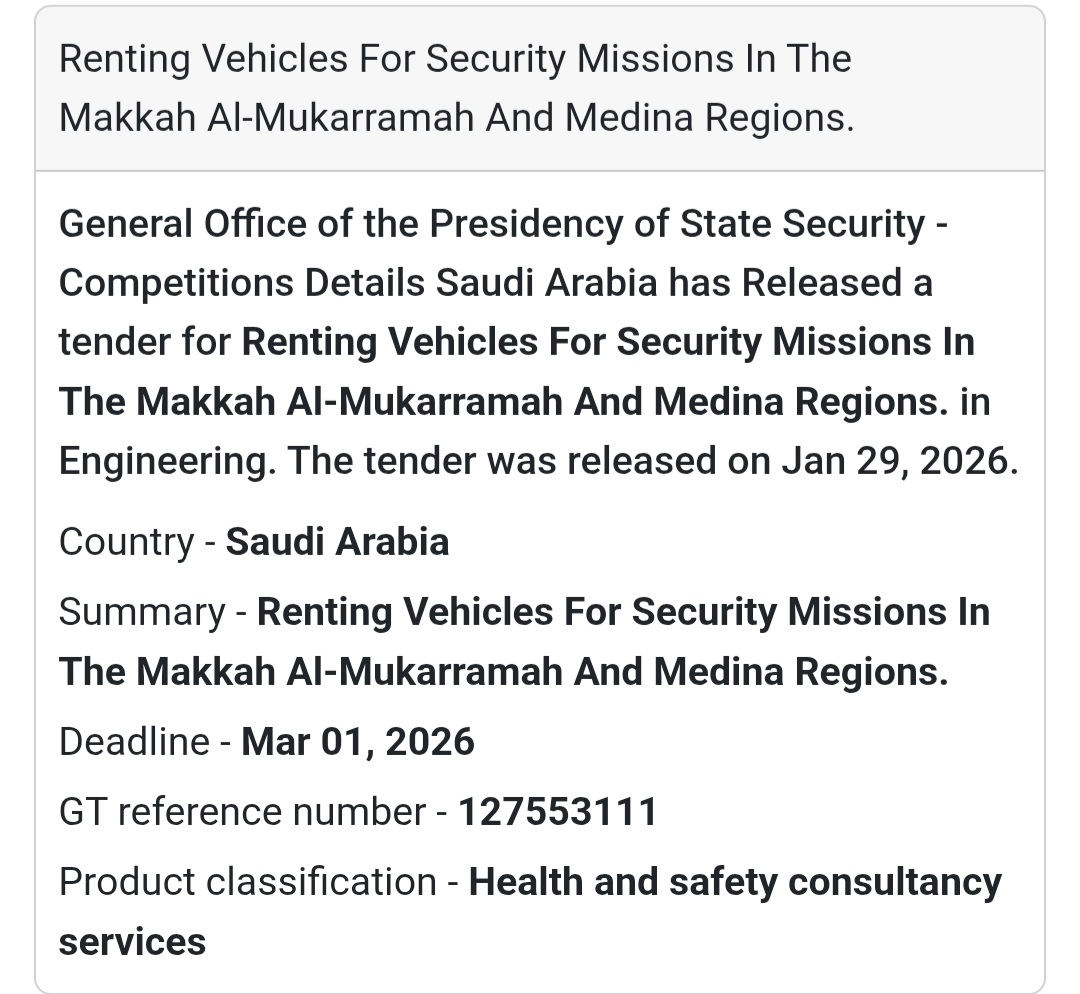Select the deadline date "Mar 01, 2026"

pyautogui.click(x=358, y=742)
